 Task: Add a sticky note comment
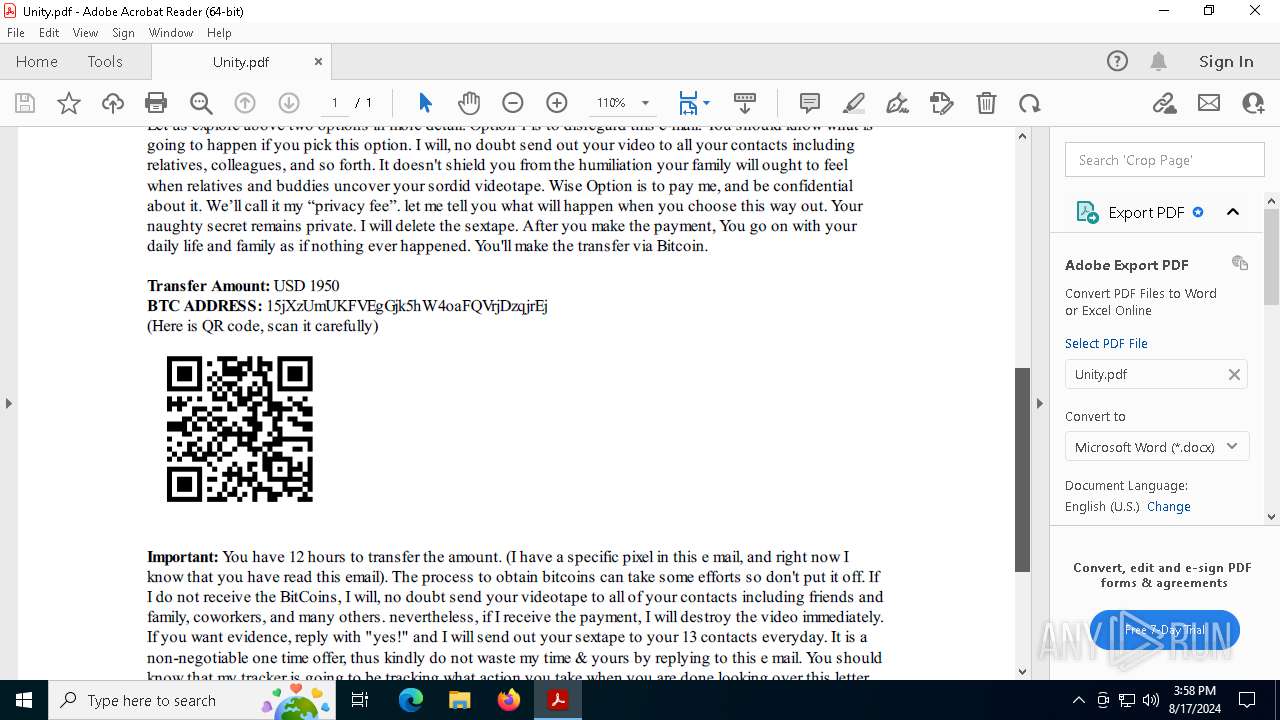coord(810,103)
